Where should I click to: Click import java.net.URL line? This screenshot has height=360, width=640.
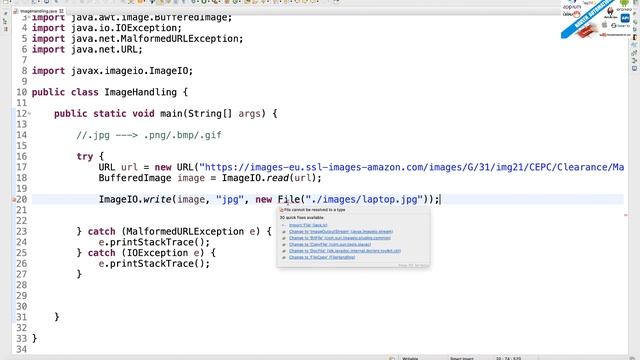coord(87,49)
